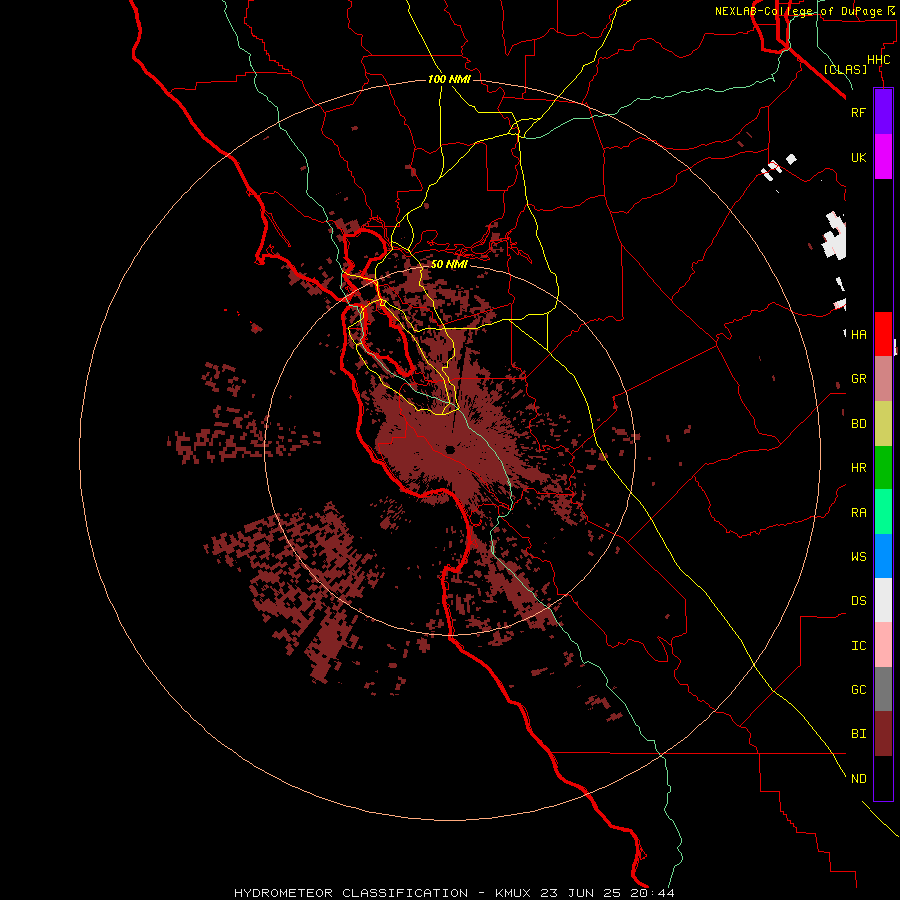Viewport: 900px width, 900px height.
Task: Click the HA red legend swatch
Action: (883, 334)
